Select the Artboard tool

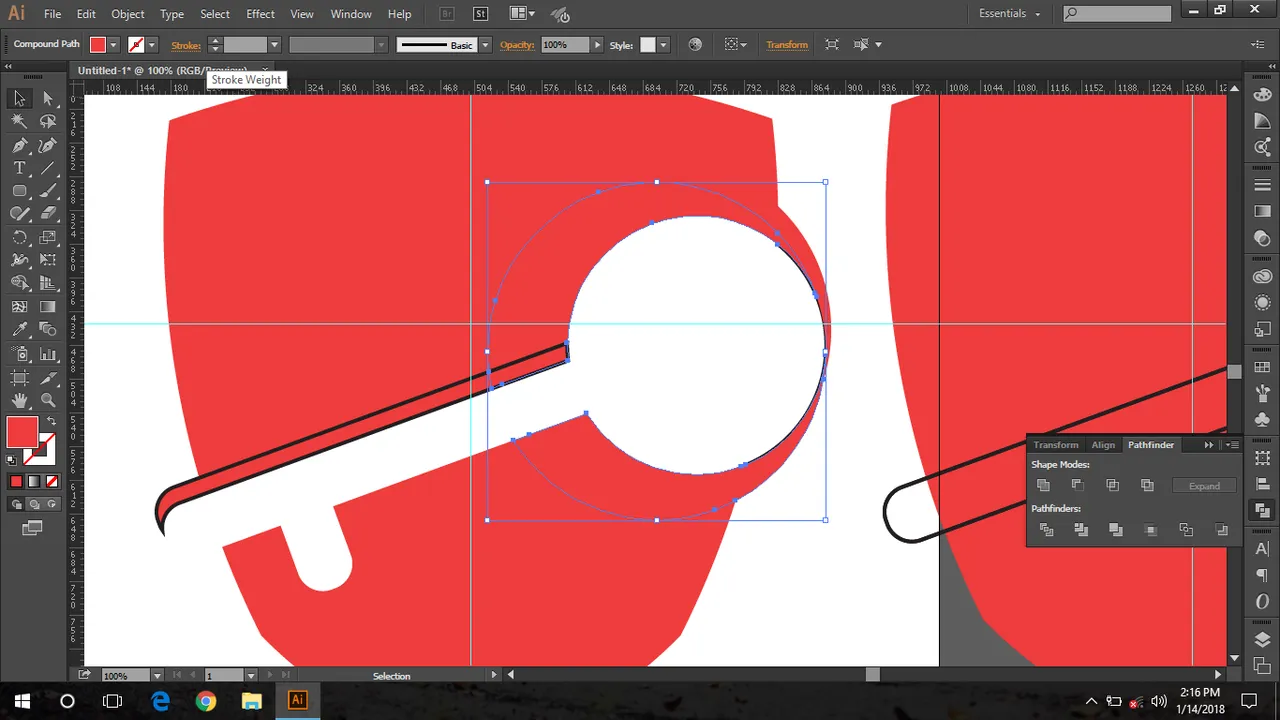click(x=19, y=378)
